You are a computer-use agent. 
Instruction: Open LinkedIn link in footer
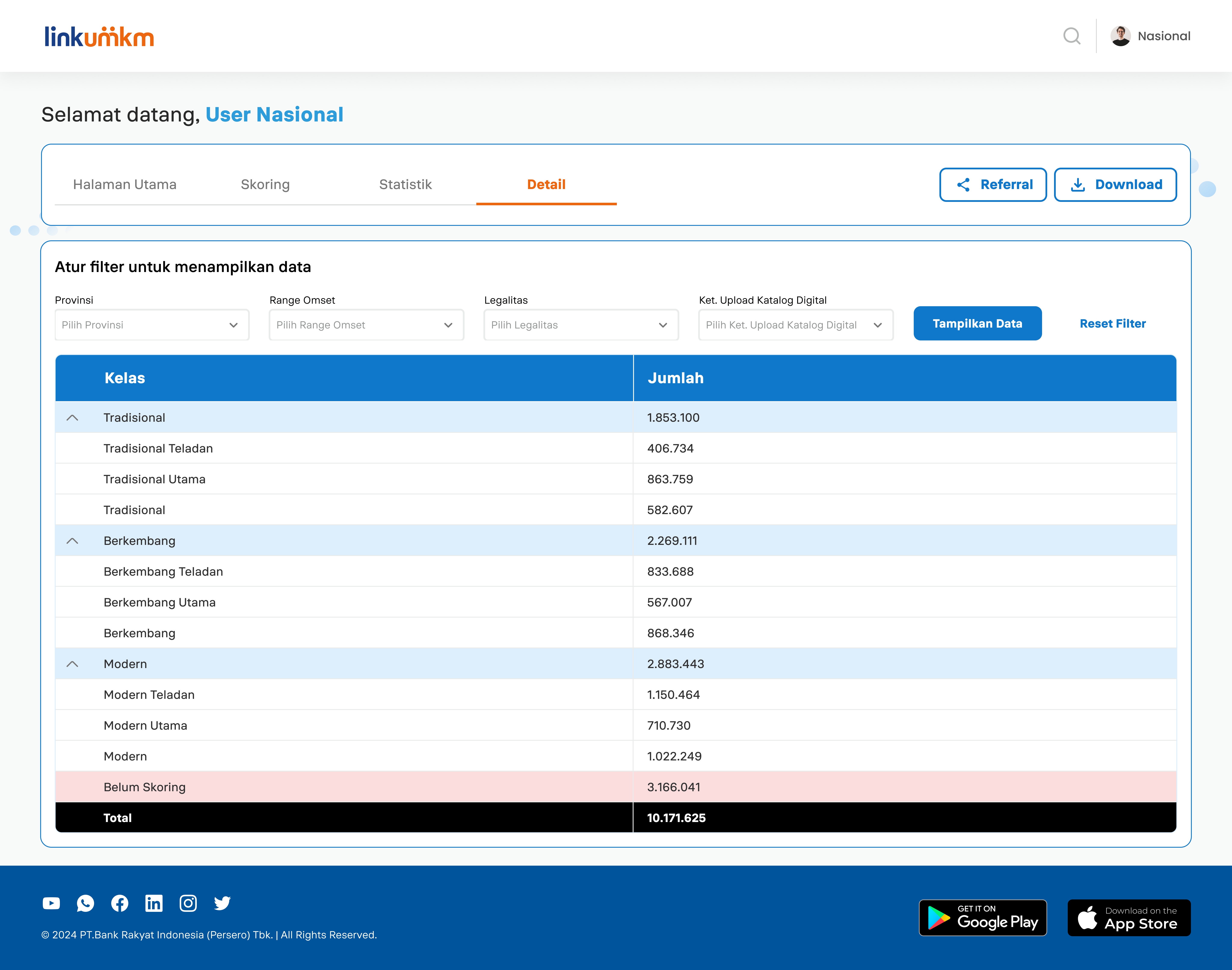coord(154,903)
